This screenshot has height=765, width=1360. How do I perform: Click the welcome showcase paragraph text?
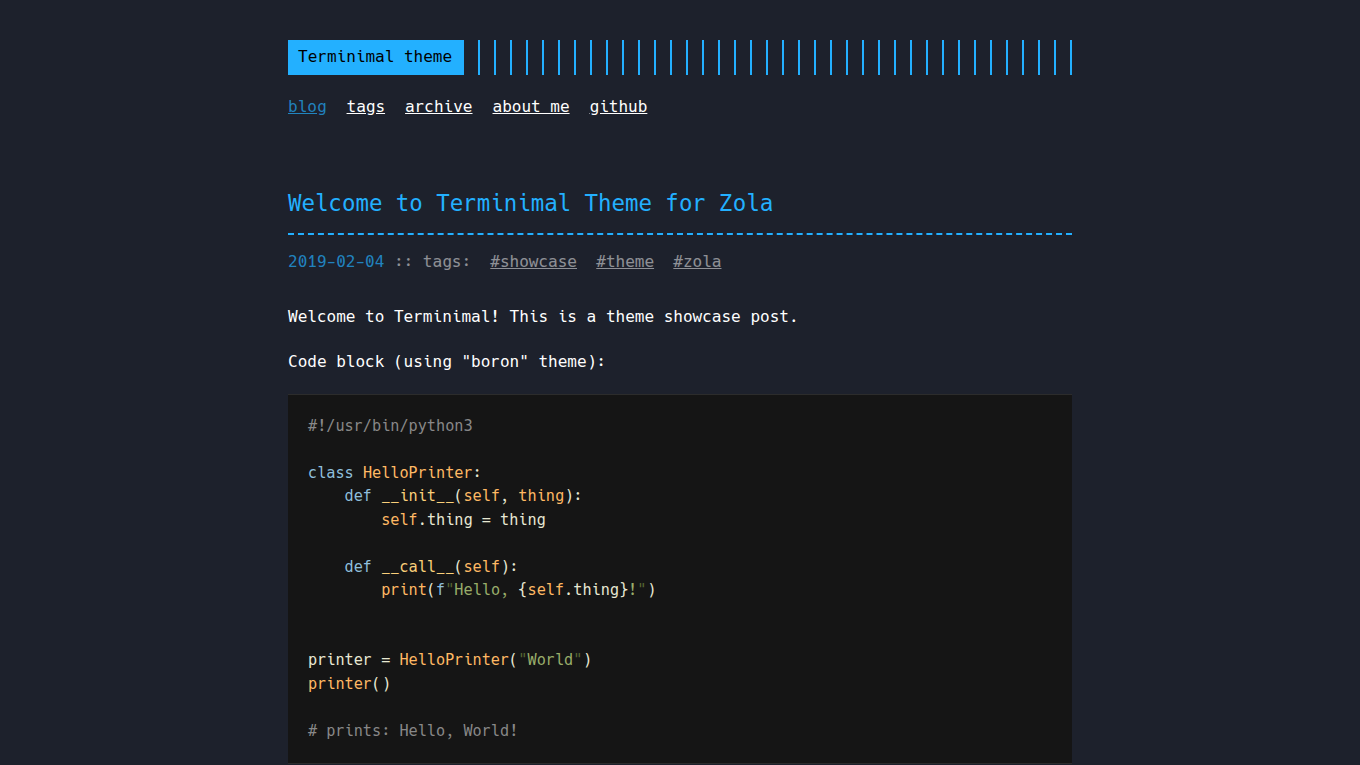541,316
